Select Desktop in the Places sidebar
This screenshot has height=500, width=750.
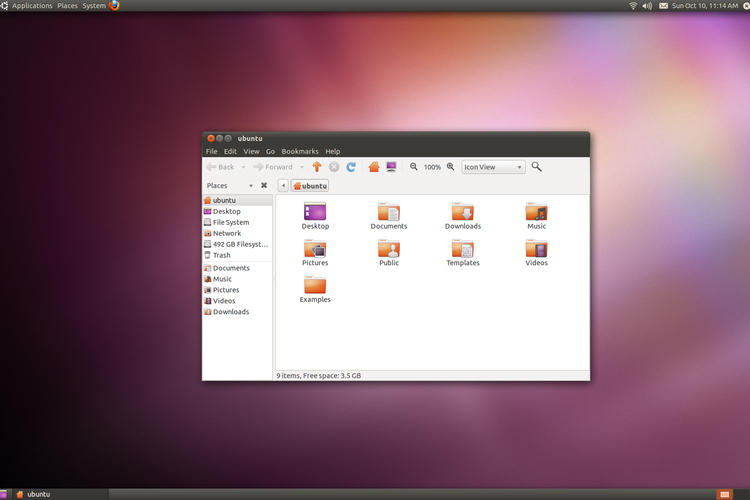(x=237, y=211)
